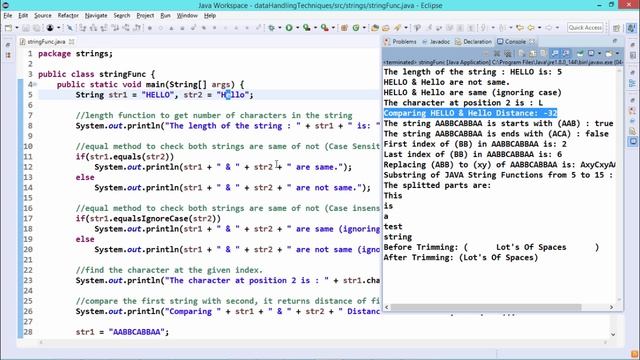
Task: Switch to the Problems tab
Action: point(400,42)
